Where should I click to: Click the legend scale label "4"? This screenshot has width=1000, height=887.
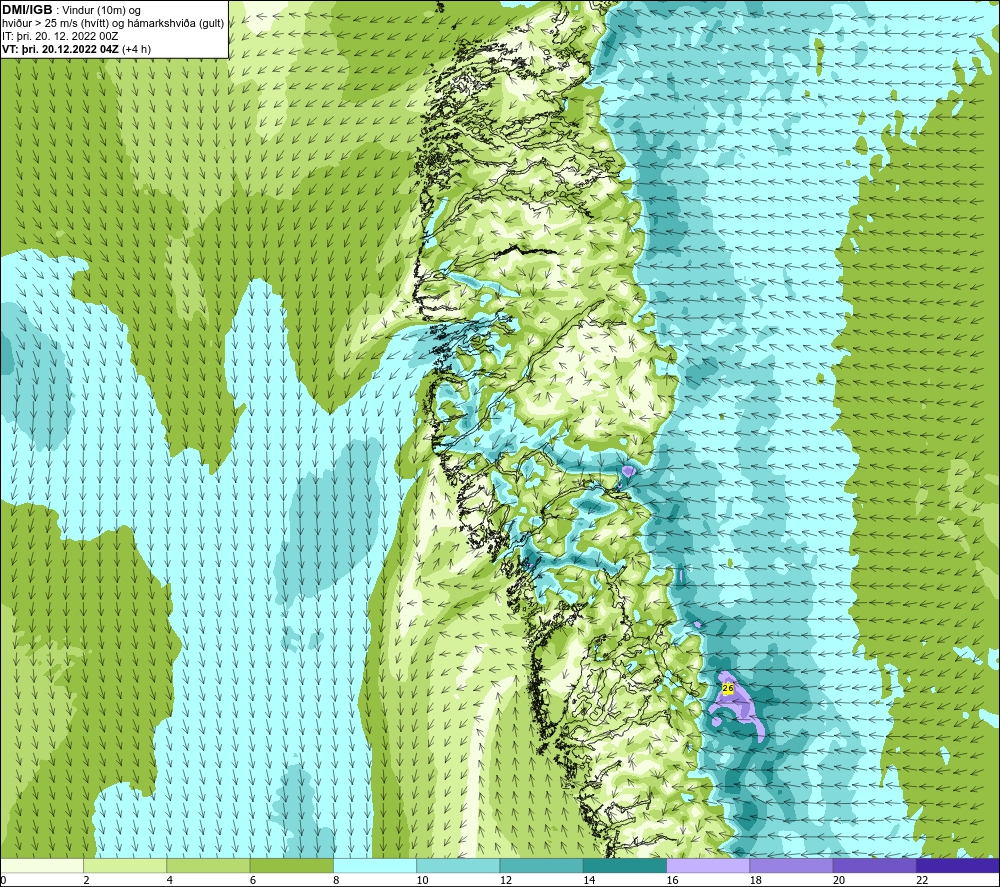[x=170, y=881]
